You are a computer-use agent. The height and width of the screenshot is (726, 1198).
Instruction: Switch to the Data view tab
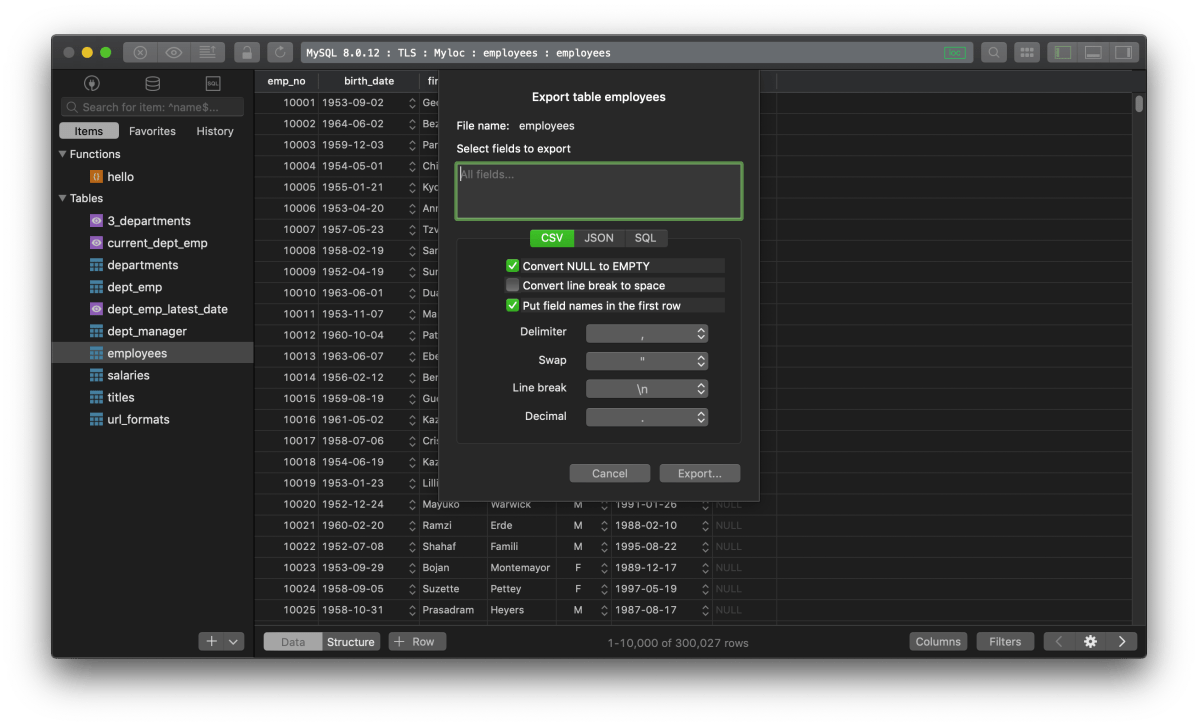click(x=293, y=642)
